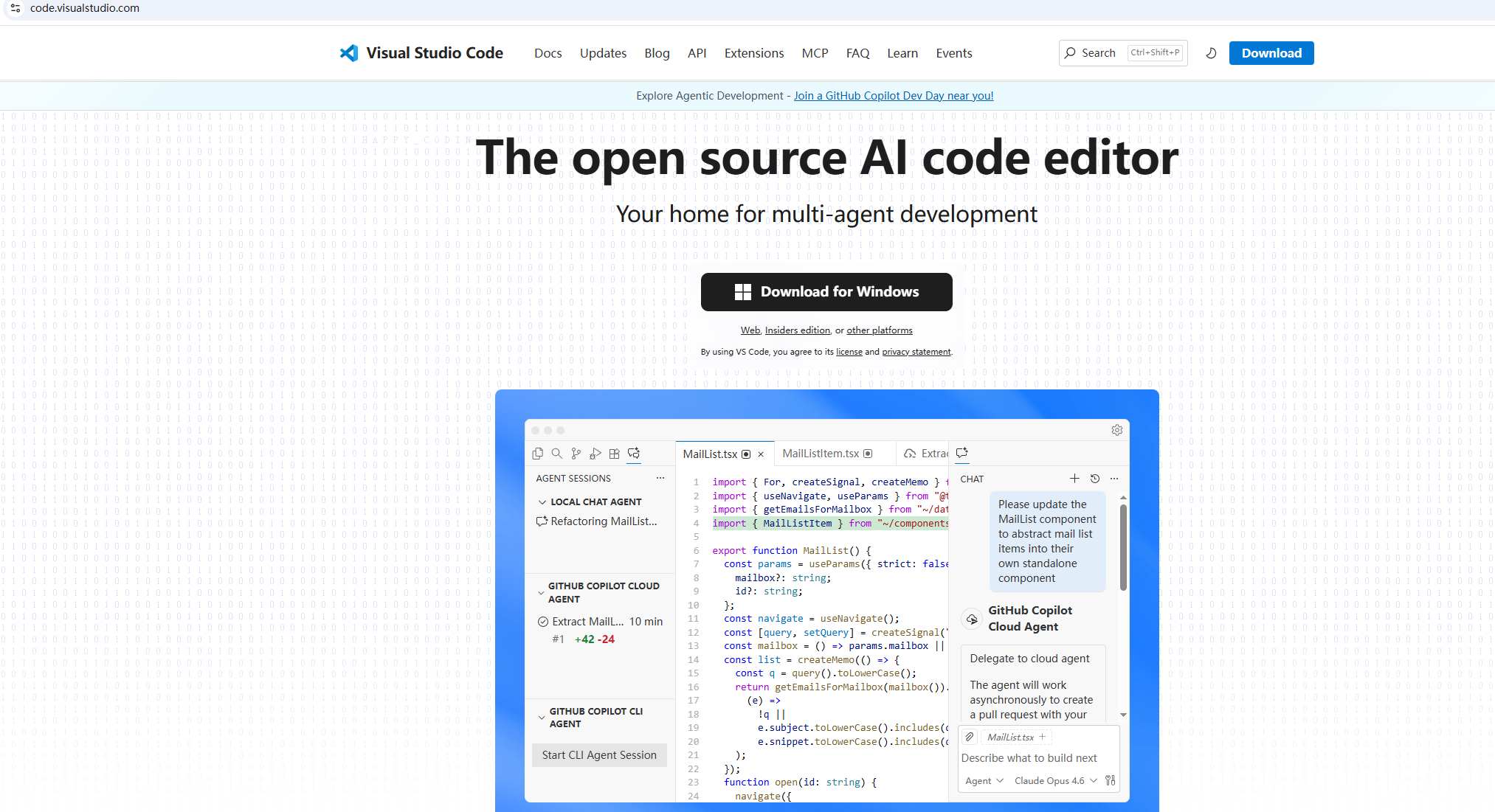Click Start CLI Agent Session button
Image resolution: width=1495 pixels, height=812 pixels.
point(599,755)
